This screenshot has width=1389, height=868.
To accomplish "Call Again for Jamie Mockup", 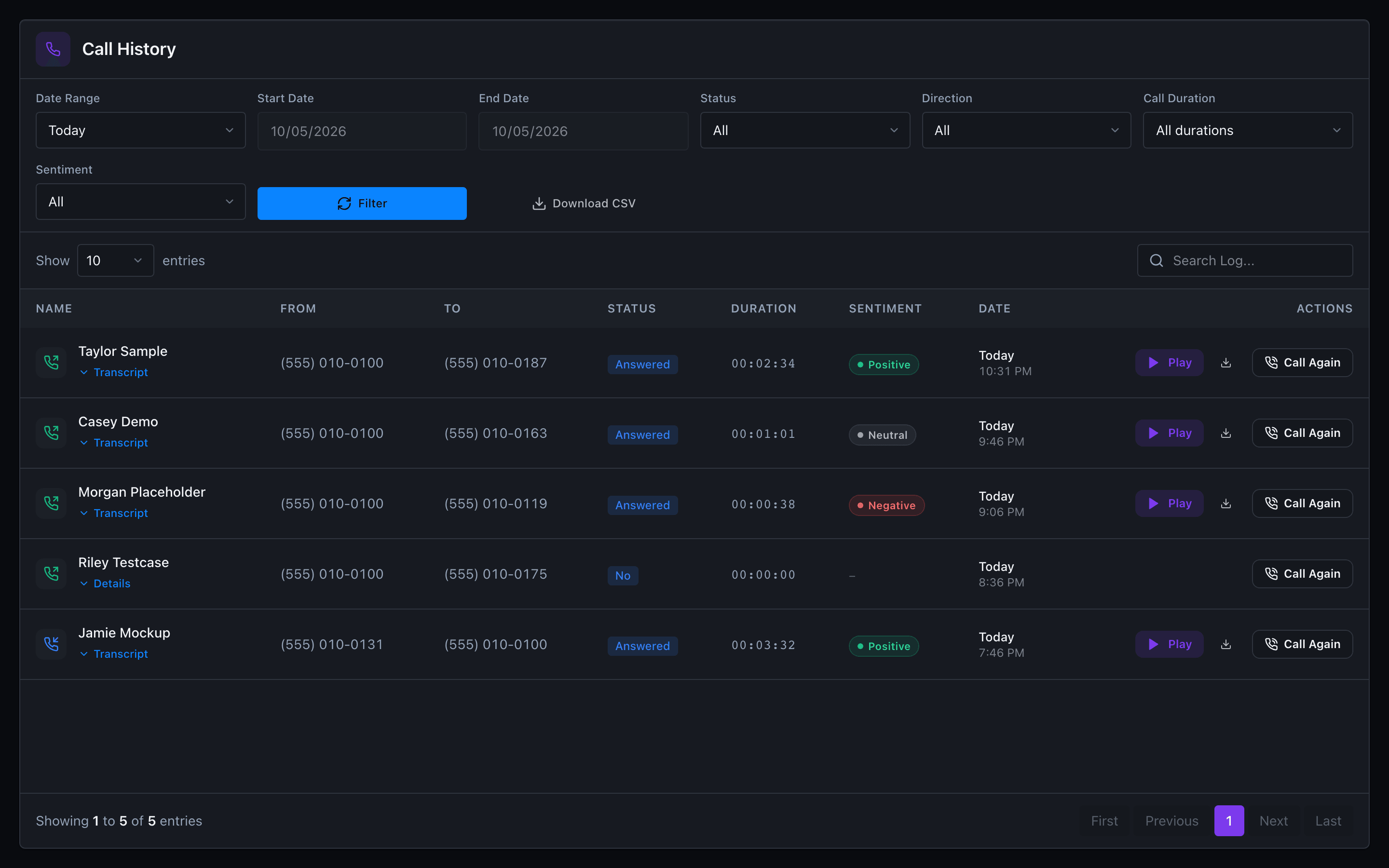I will [1302, 644].
